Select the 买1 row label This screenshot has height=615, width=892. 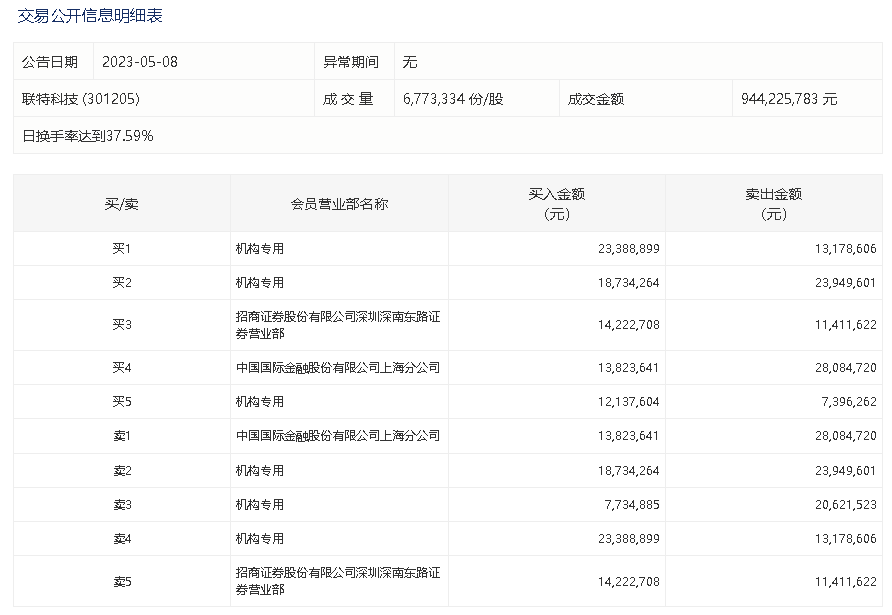[x=122, y=248]
